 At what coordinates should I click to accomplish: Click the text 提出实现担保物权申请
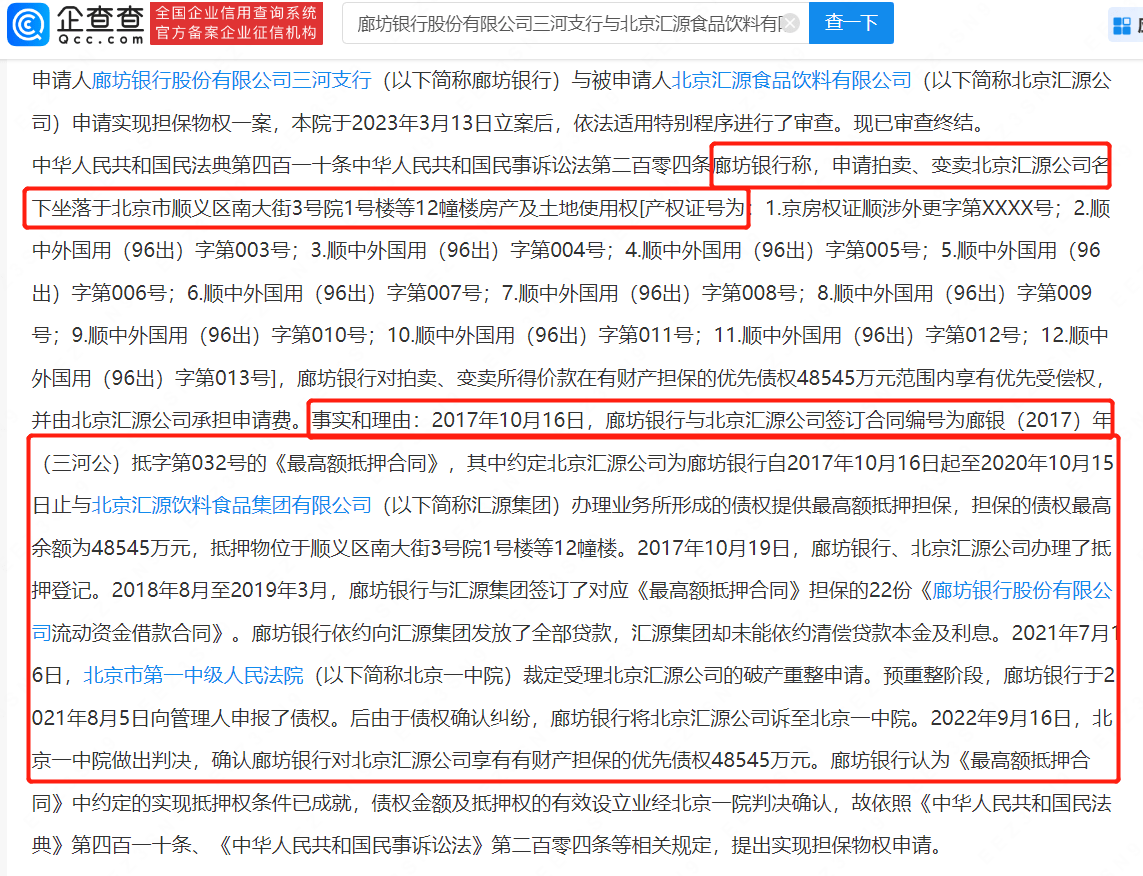pyautogui.click(x=831, y=845)
